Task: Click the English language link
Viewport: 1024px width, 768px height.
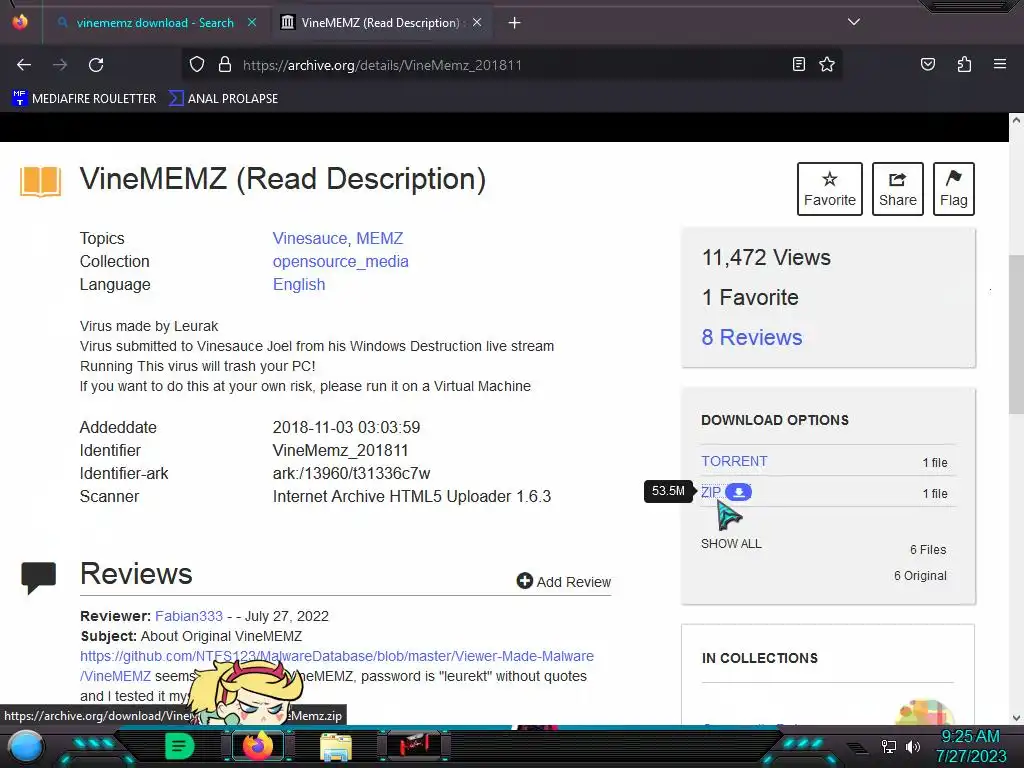Action: coord(298,285)
